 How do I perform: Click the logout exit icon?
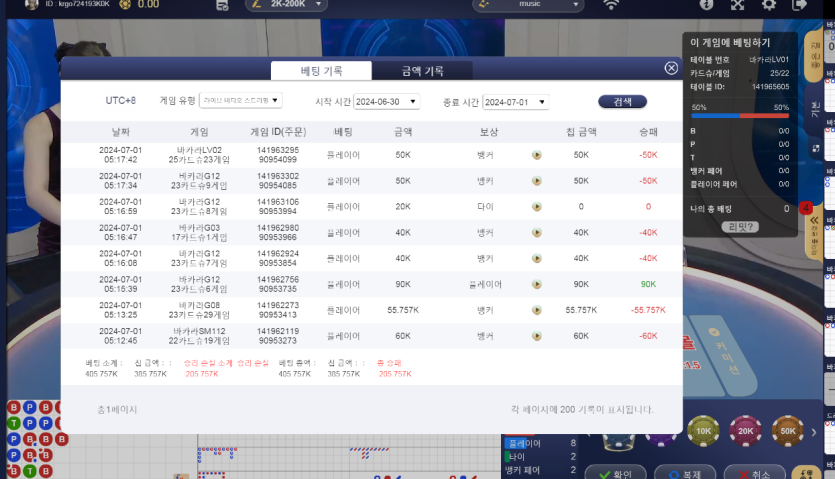click(799, 5)
